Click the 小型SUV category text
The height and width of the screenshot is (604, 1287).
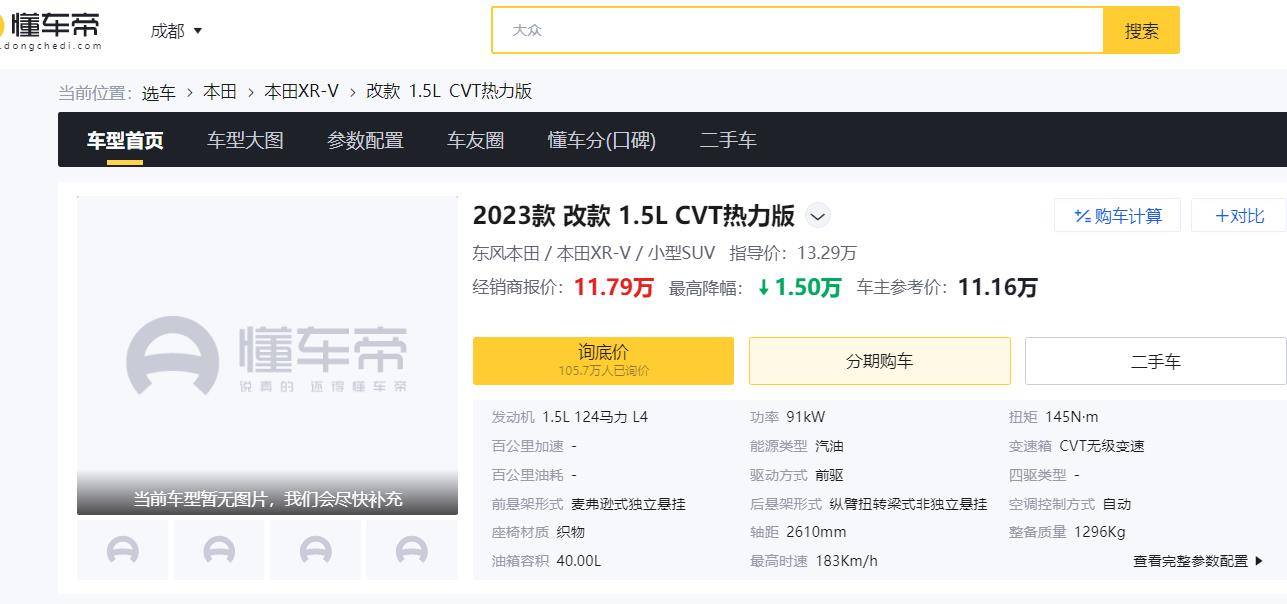pos(682,253)
